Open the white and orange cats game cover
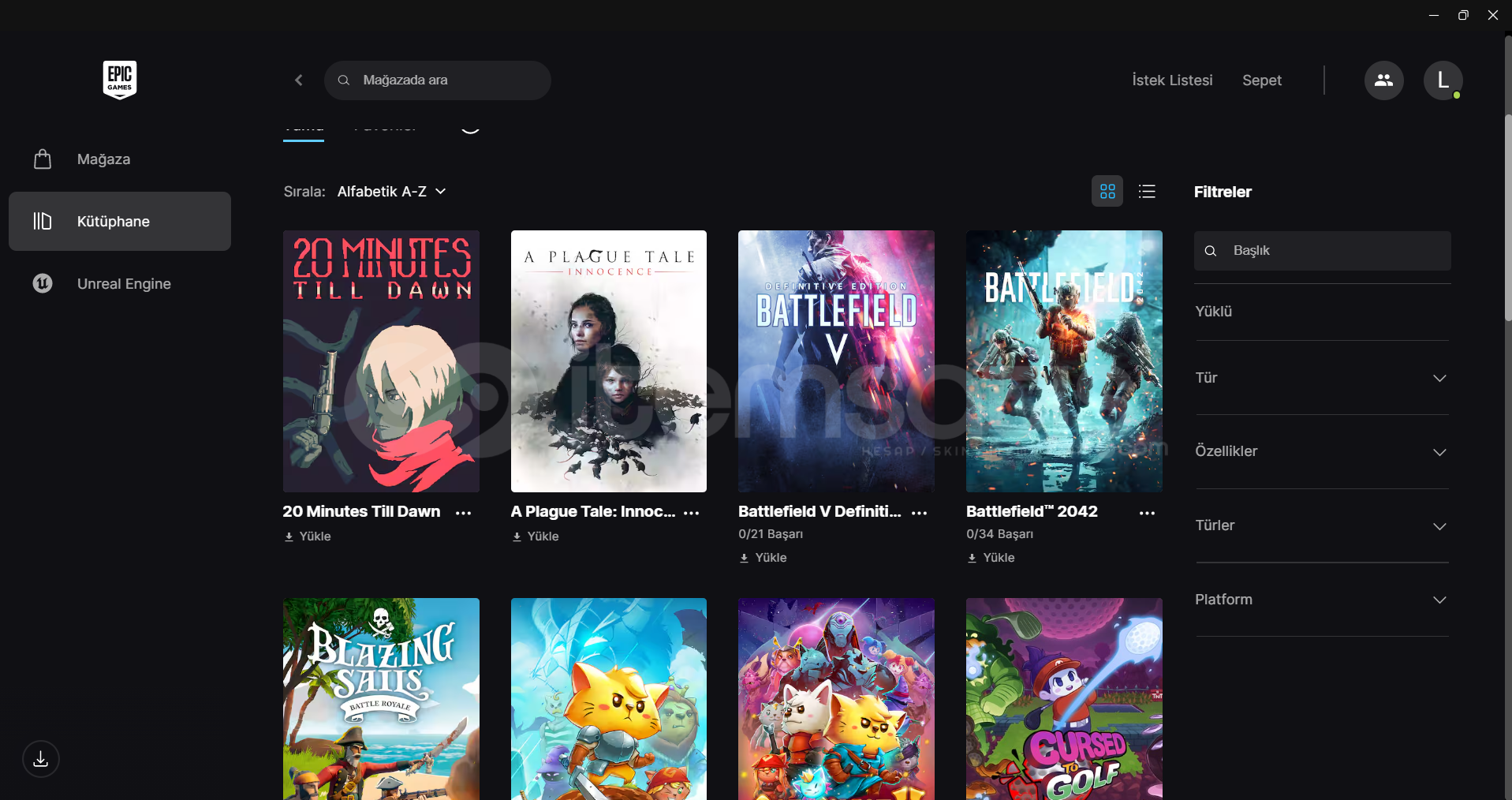Viewport: 1512px width, 800px height. [836, 699]
